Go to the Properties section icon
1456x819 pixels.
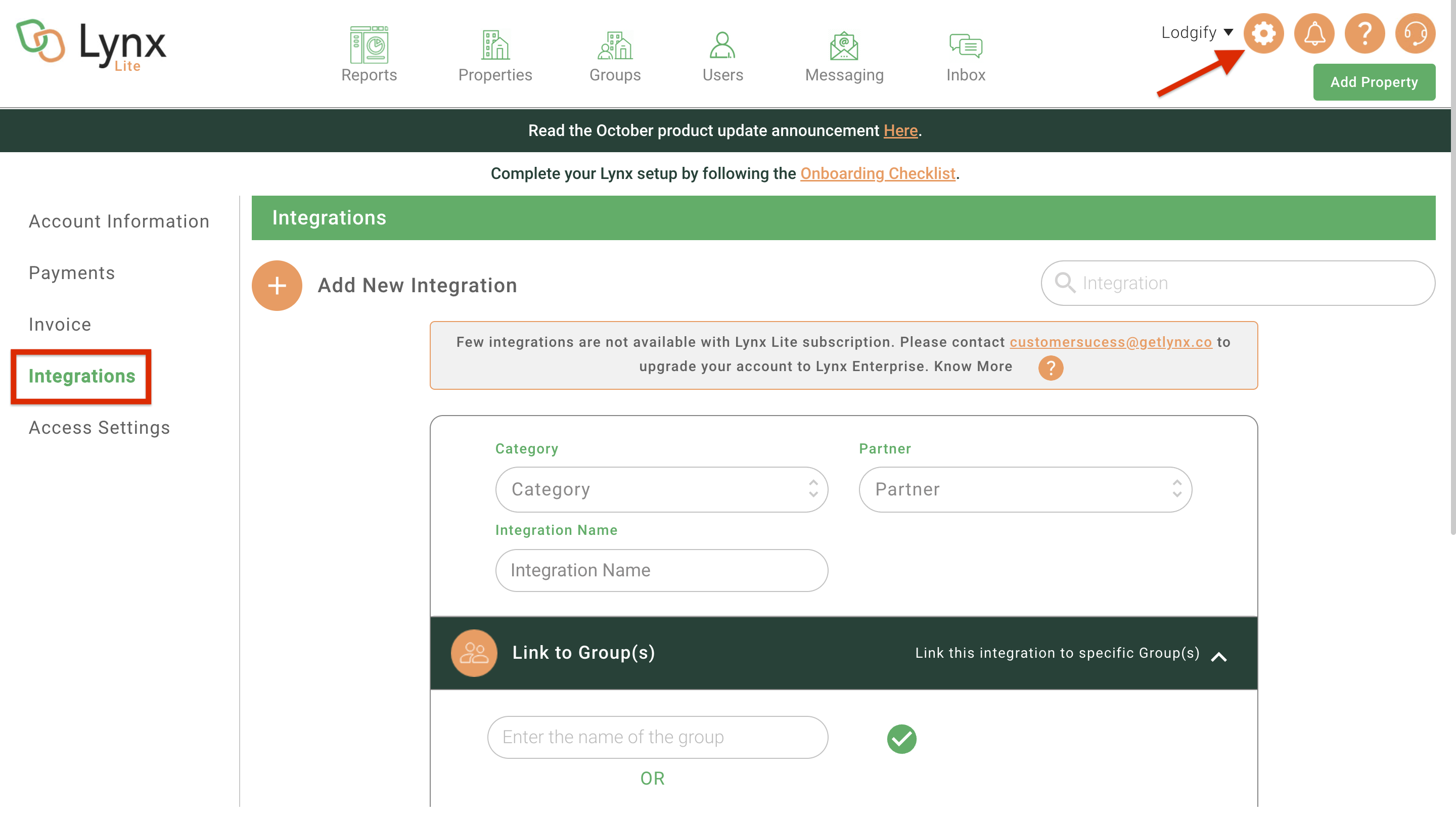(x=495, y=45)
